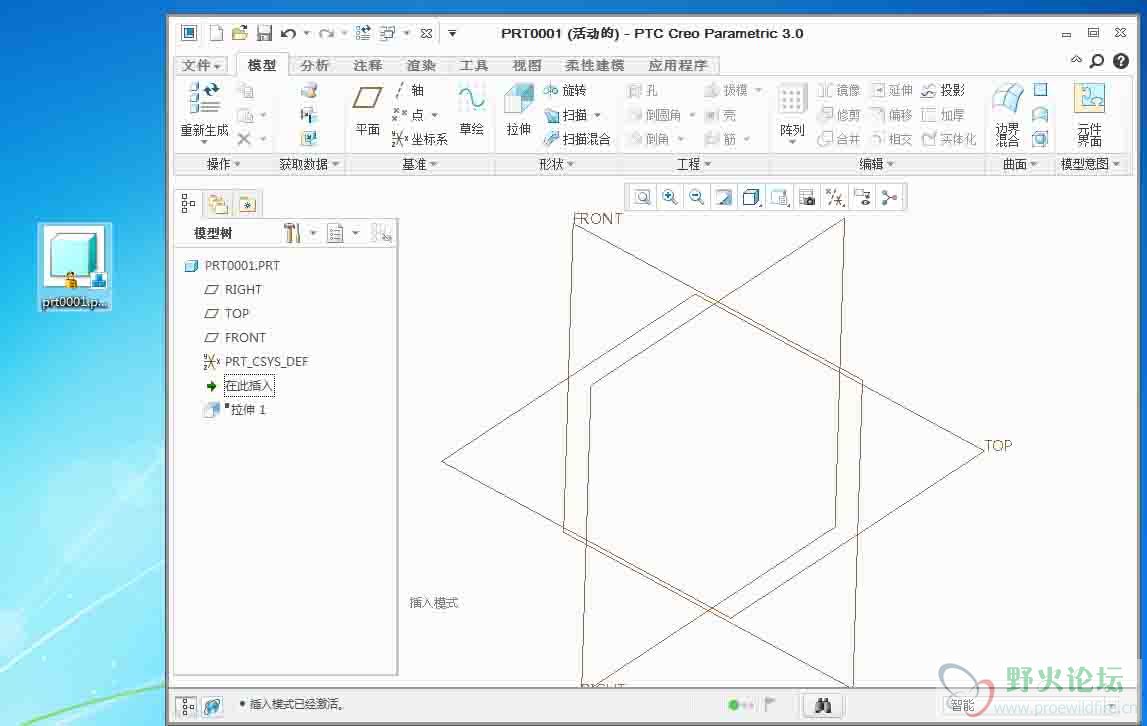Switch to the 渲染 render tab
1147x726 pixels.
point(421,65)
